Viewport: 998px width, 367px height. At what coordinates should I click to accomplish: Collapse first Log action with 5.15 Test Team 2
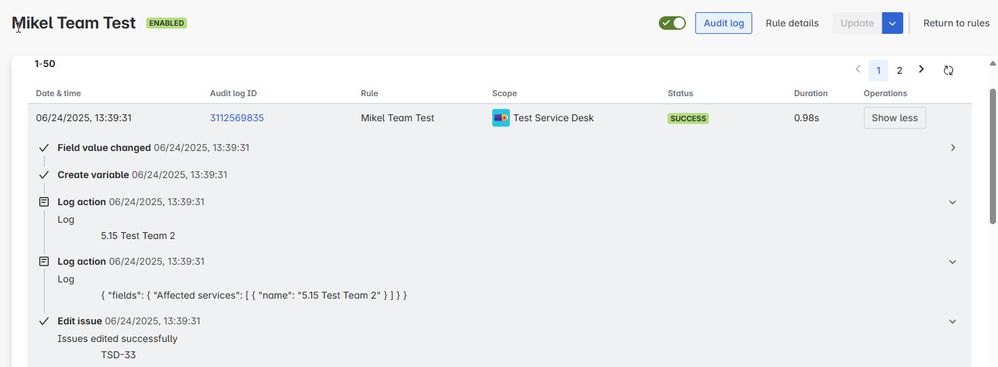953,202
